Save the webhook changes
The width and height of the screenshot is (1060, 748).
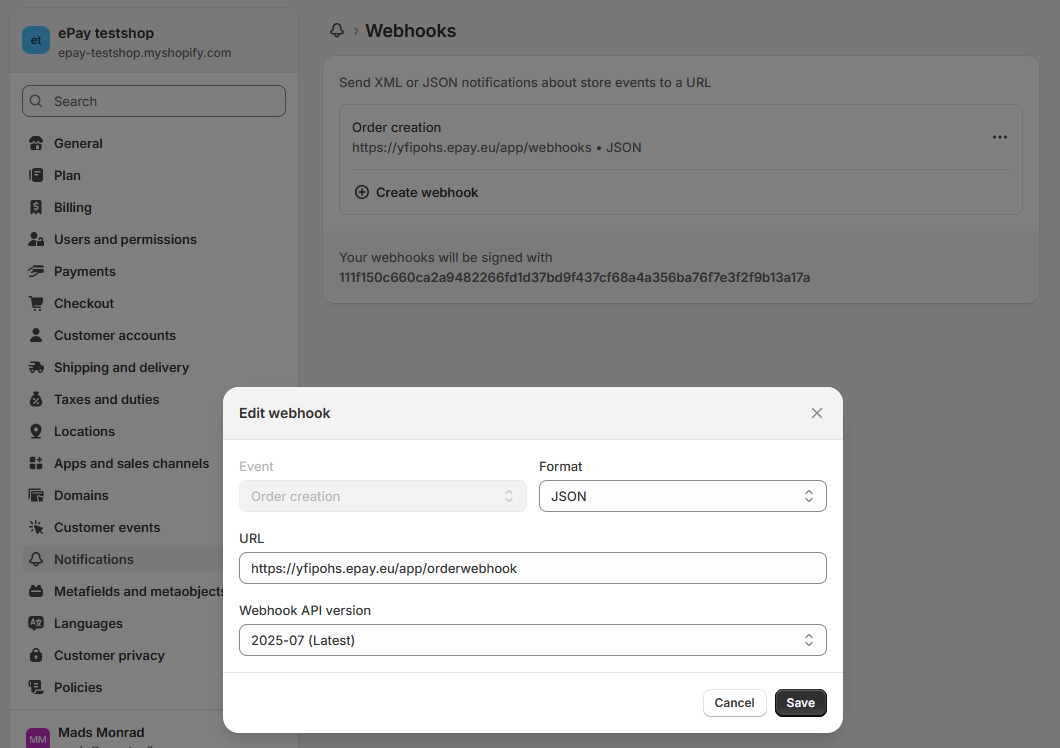800,703
